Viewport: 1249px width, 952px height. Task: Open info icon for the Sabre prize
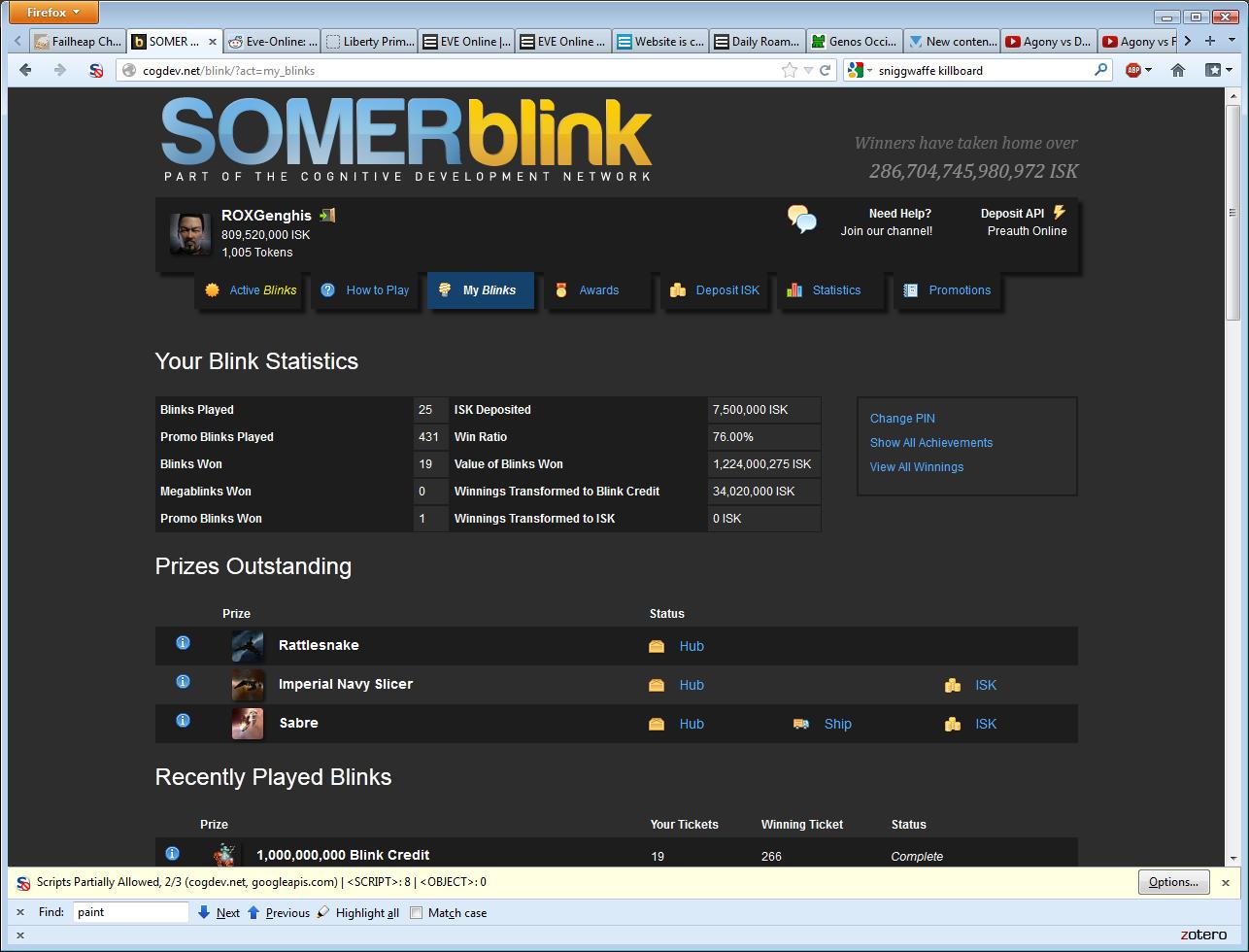183,721
